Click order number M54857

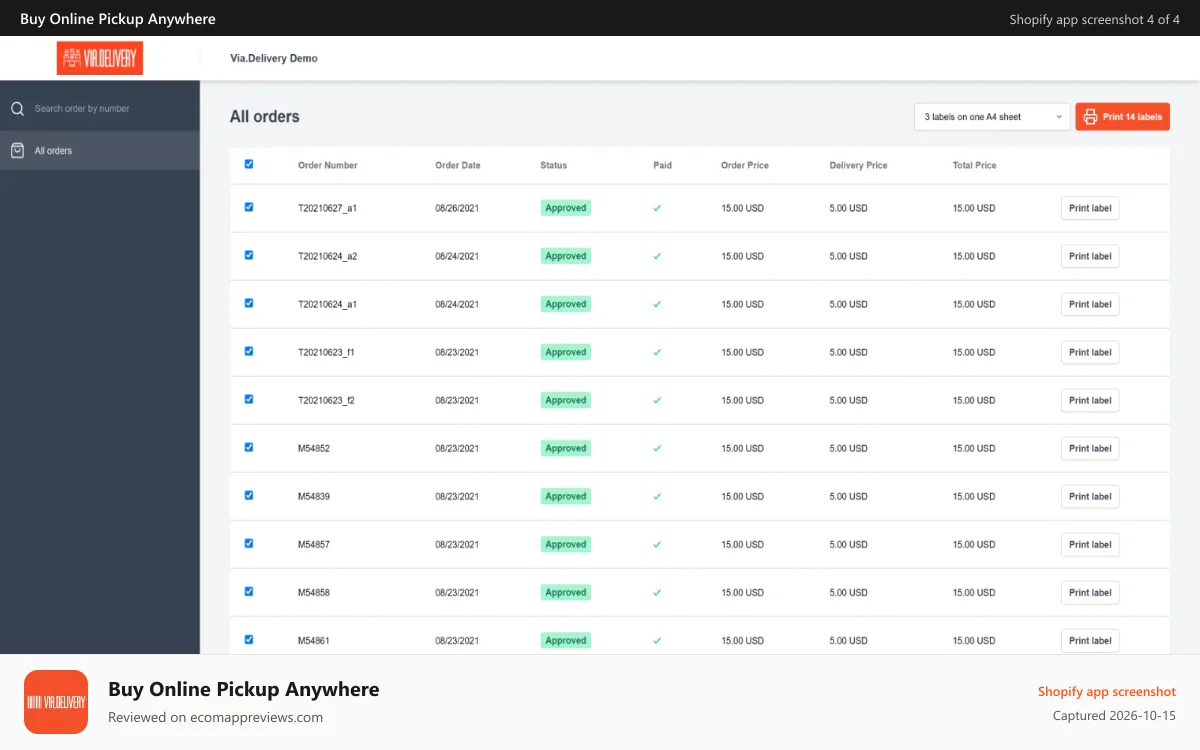pyautogui.click(x=314, y=544)
